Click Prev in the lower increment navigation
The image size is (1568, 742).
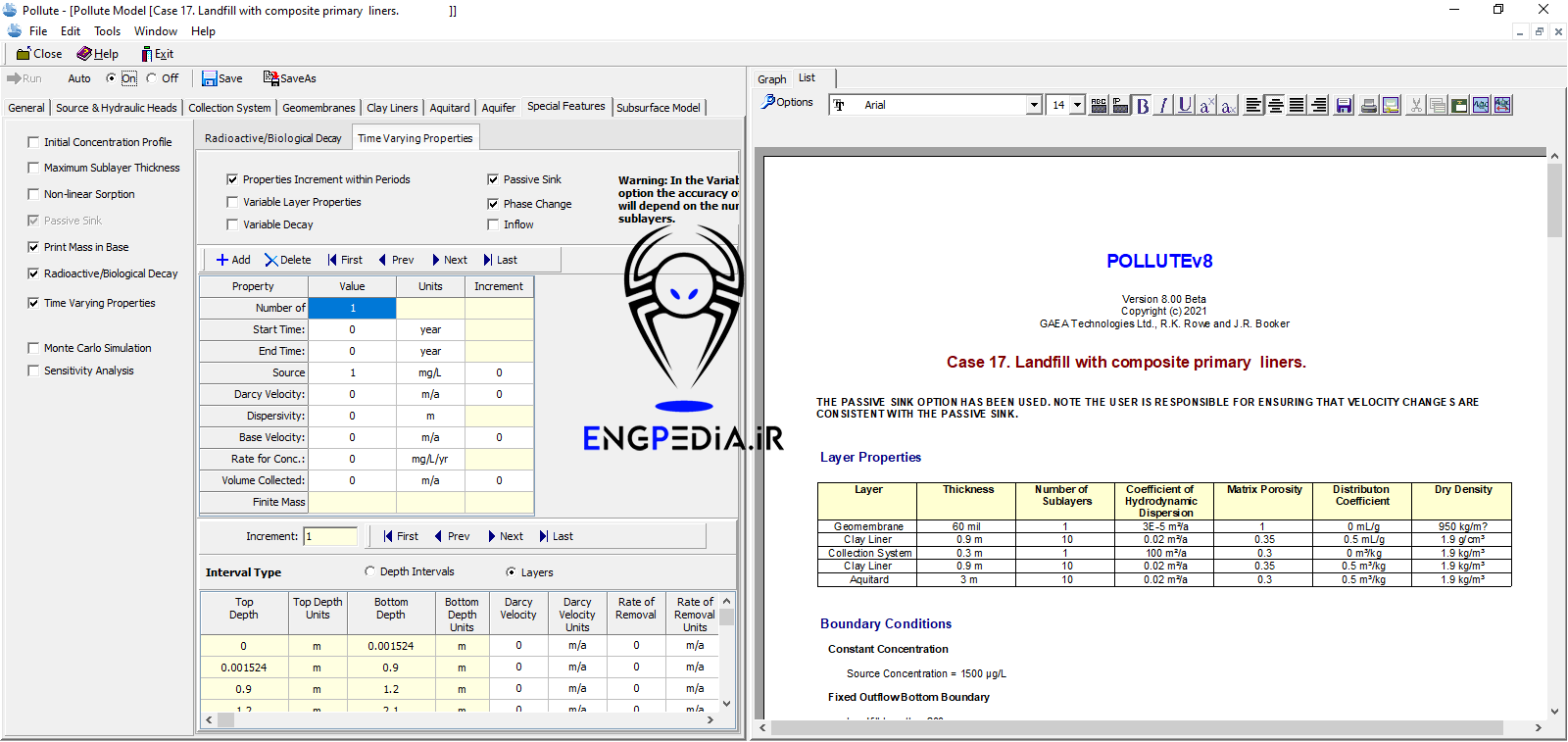point(451,536)
